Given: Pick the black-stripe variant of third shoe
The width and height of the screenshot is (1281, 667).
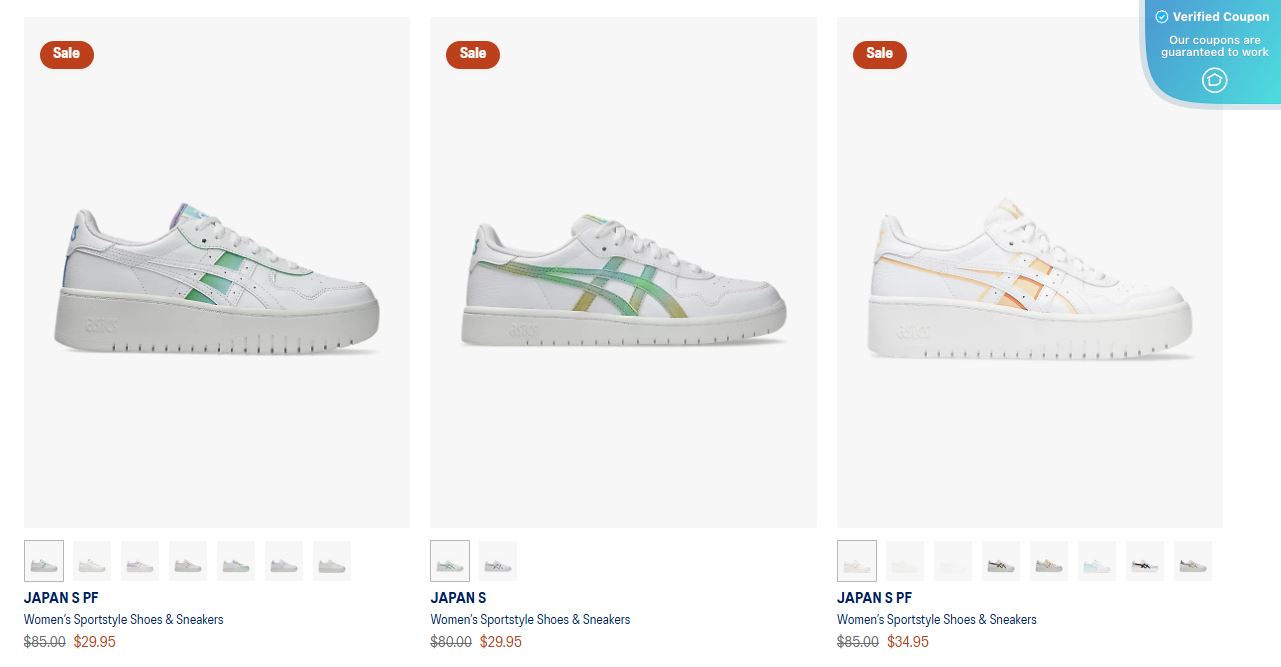Looking at the screenshot, I should pos(1145,561).
